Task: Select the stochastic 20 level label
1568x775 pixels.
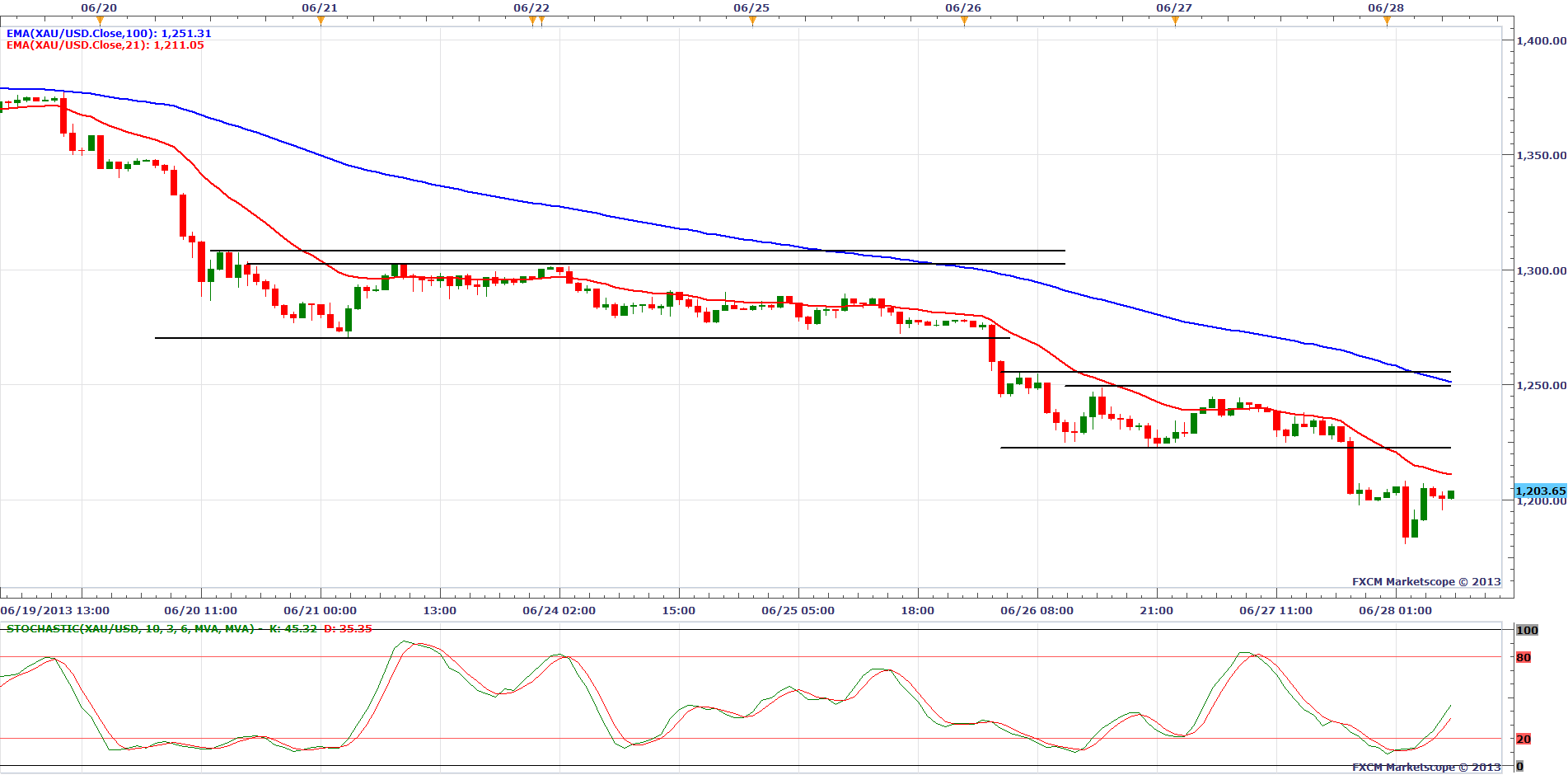Action: coord(1524,739)
